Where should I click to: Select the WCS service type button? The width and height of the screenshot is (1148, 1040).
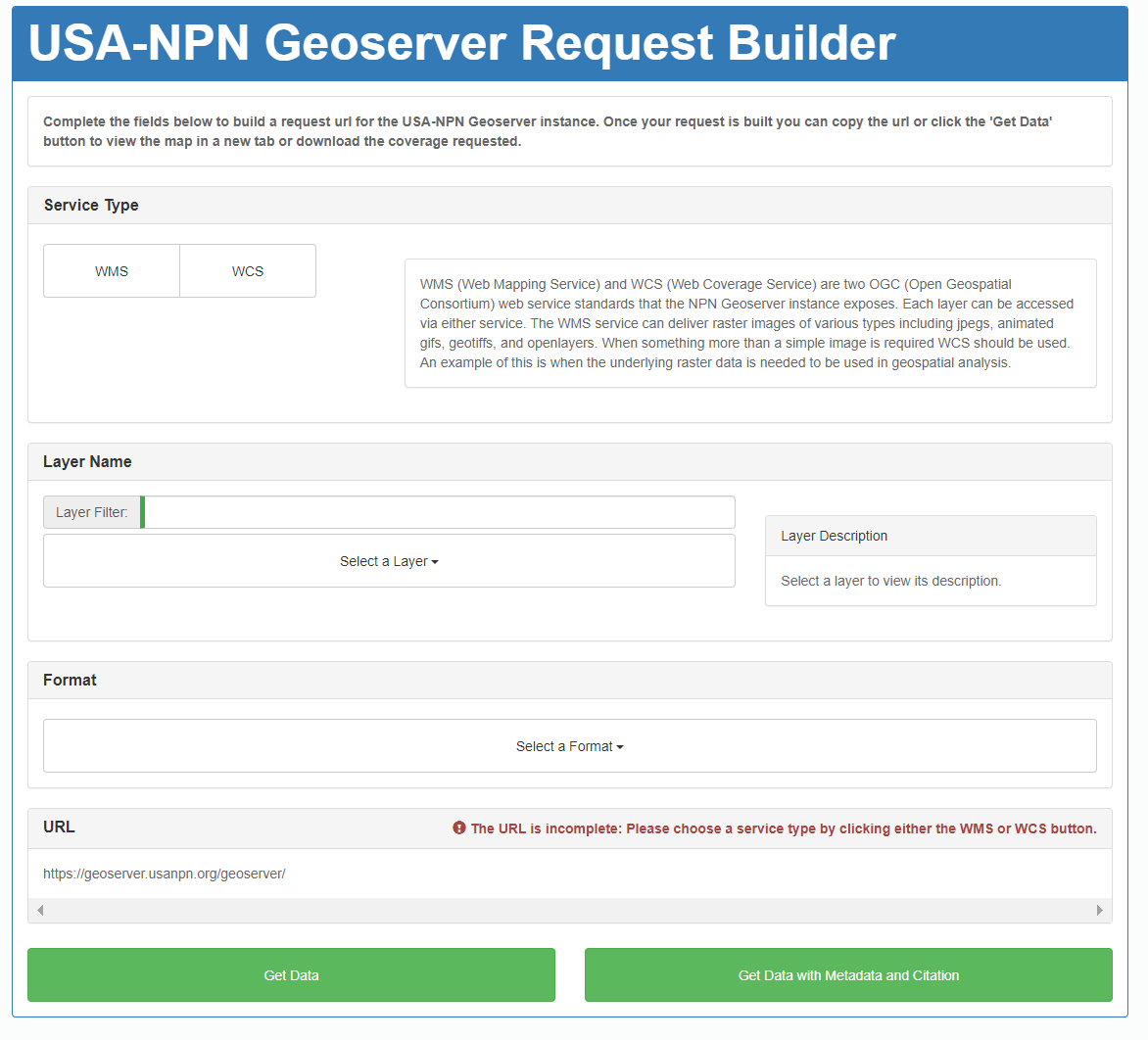(248, 271)
